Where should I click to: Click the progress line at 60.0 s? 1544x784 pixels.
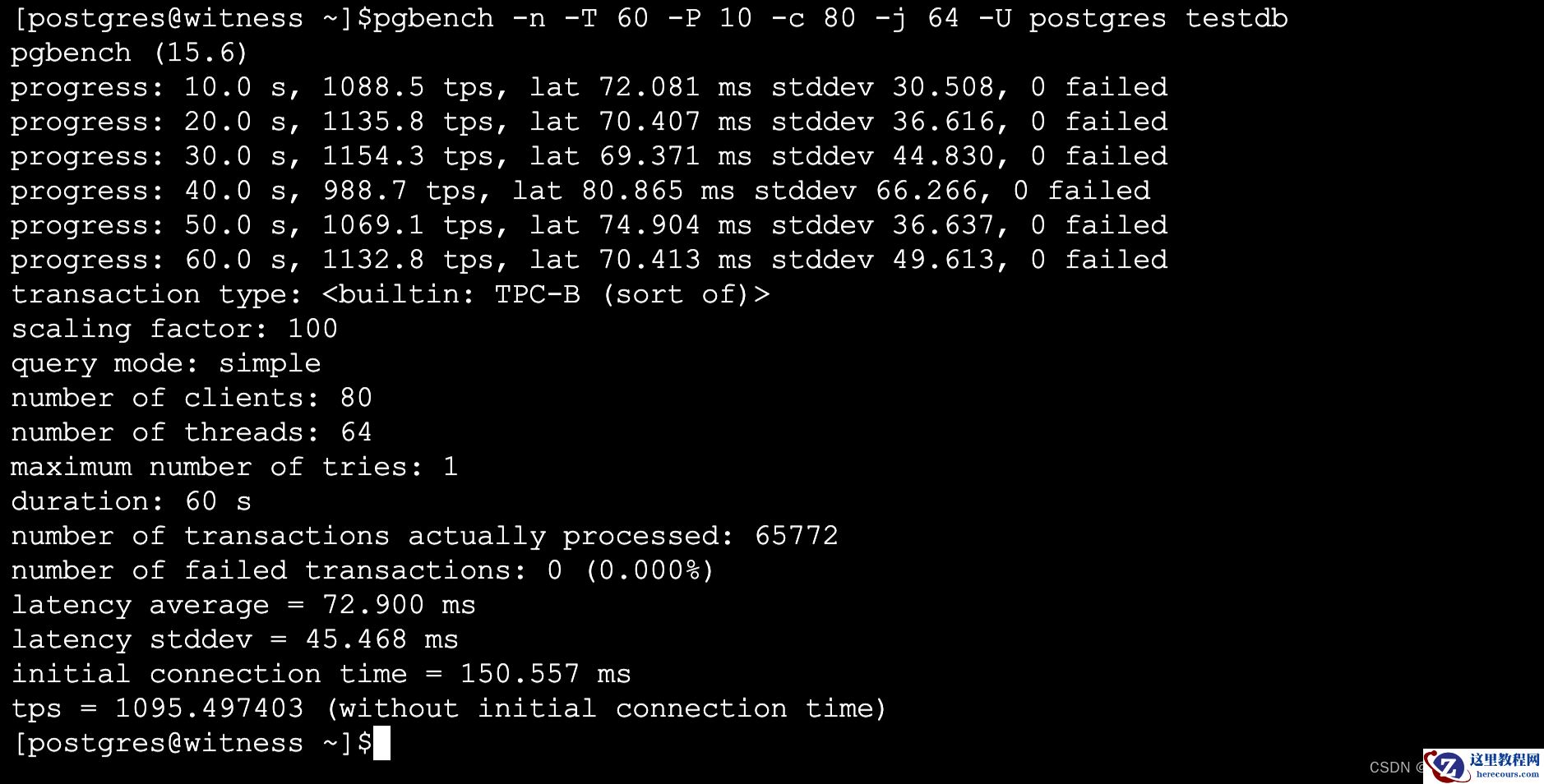tap(588, 261)
